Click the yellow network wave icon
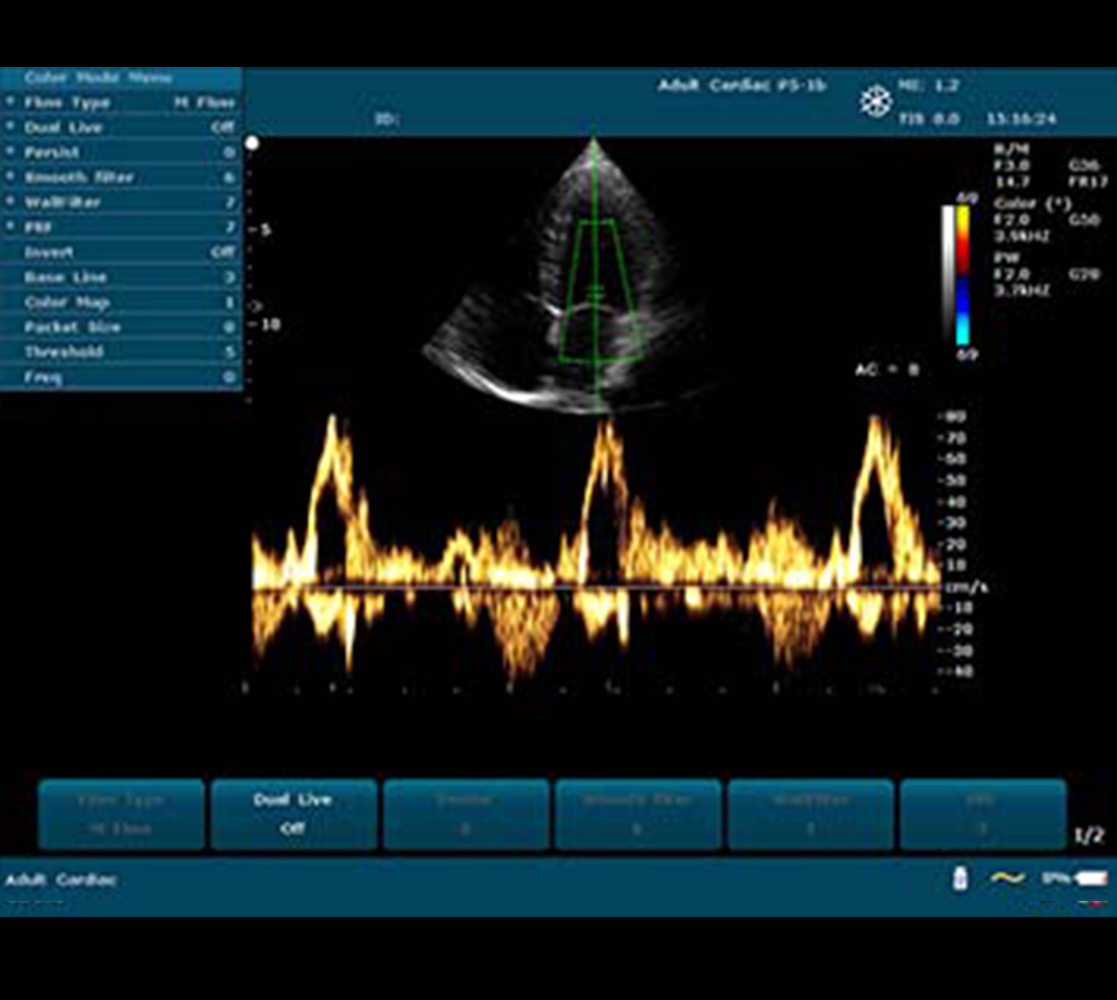The width and height of the screenshot is (1117, 1000). [1007, 878]
